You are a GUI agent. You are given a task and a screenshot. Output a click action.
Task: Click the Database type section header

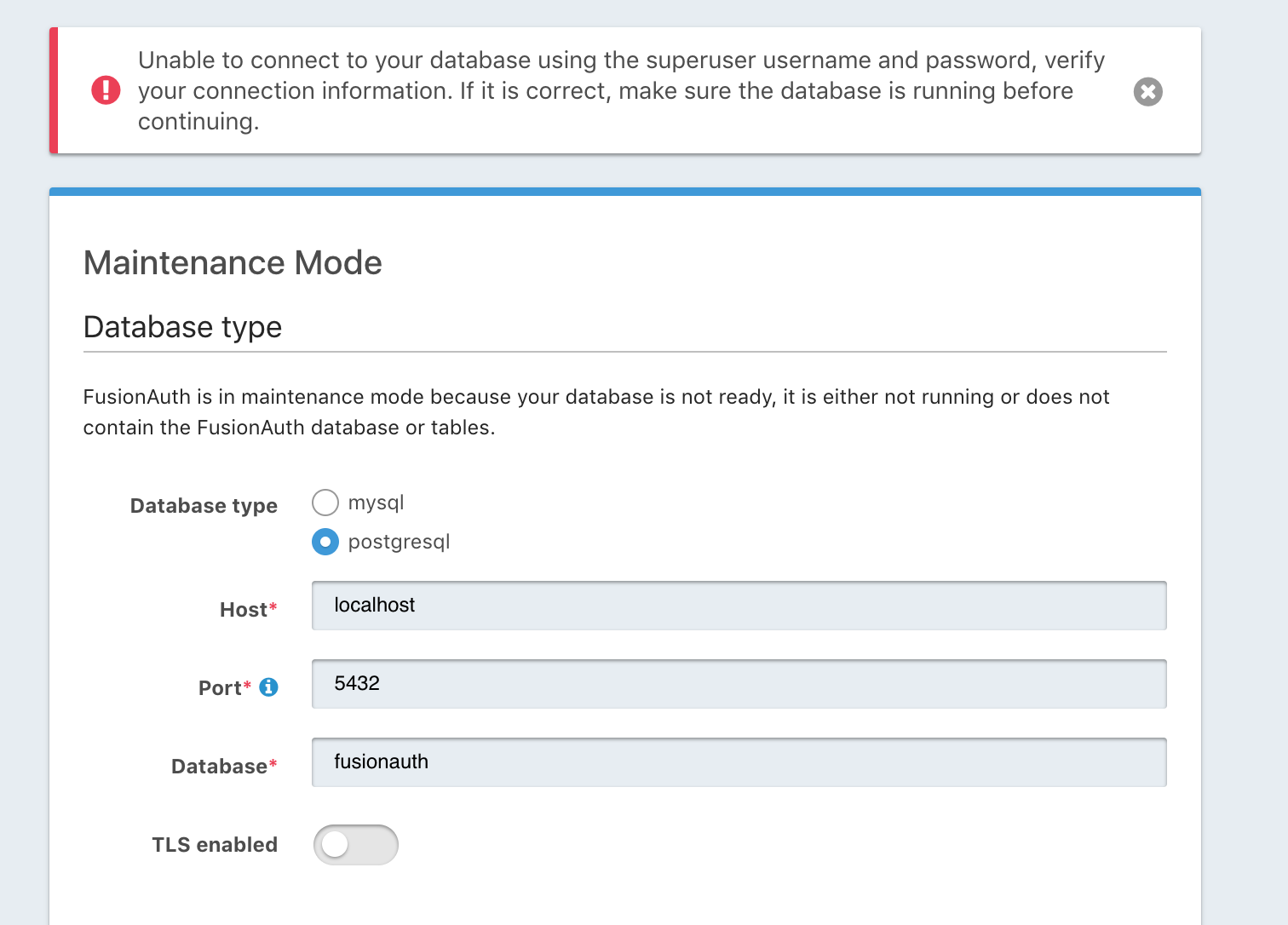coord(182,327)
